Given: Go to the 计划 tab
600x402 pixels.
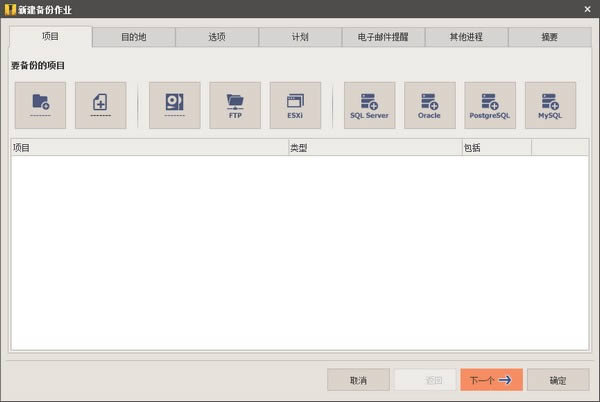Looking at the screenshot, I should click(x=300, y=37).
